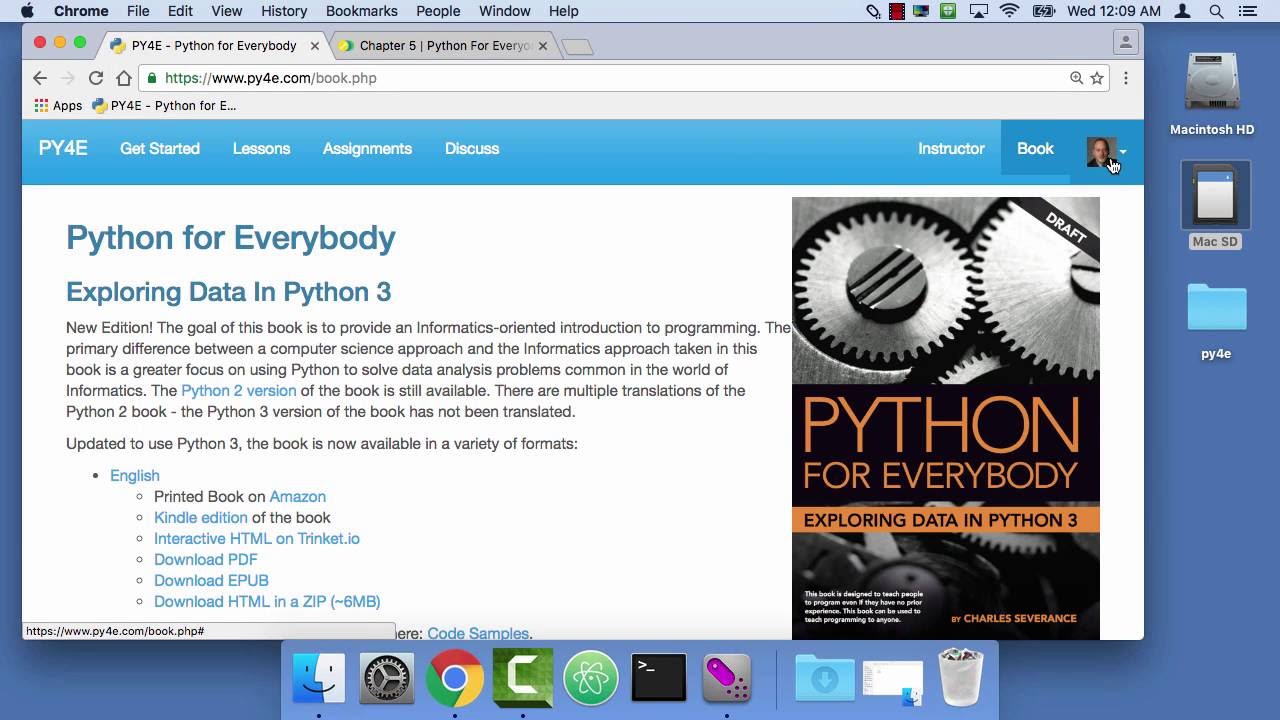This screenshot has width=1280, height=720.
Task: Open the Kindle edition link
Action: (x=201, y=517)
